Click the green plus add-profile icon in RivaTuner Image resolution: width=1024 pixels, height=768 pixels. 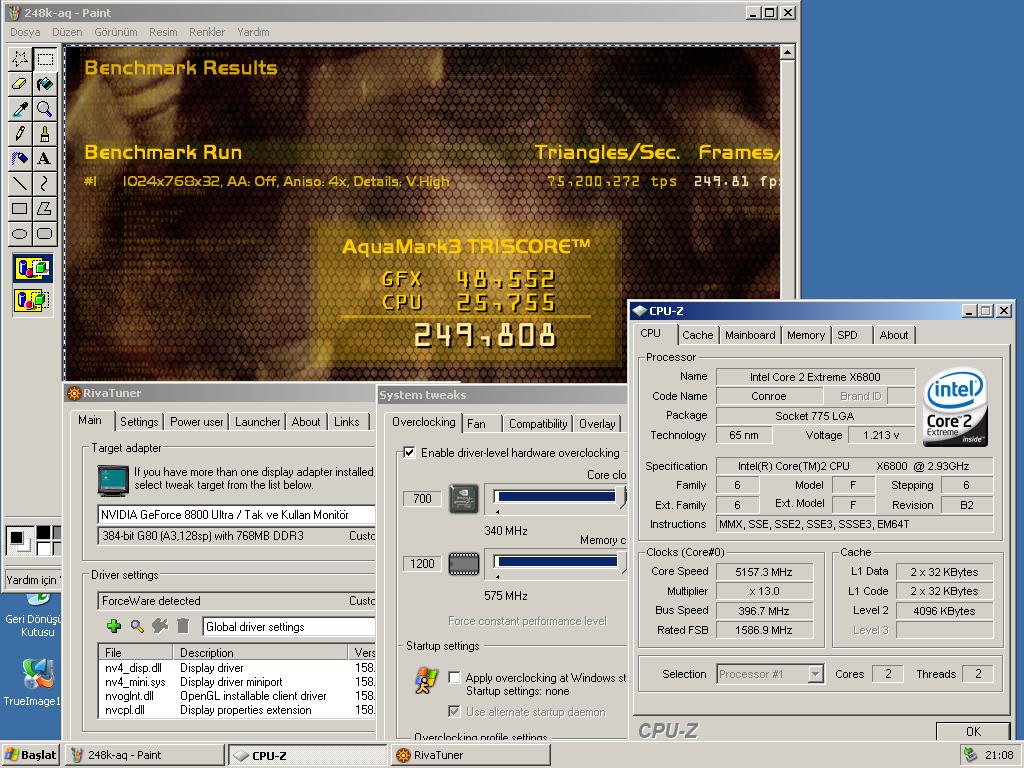114,626
